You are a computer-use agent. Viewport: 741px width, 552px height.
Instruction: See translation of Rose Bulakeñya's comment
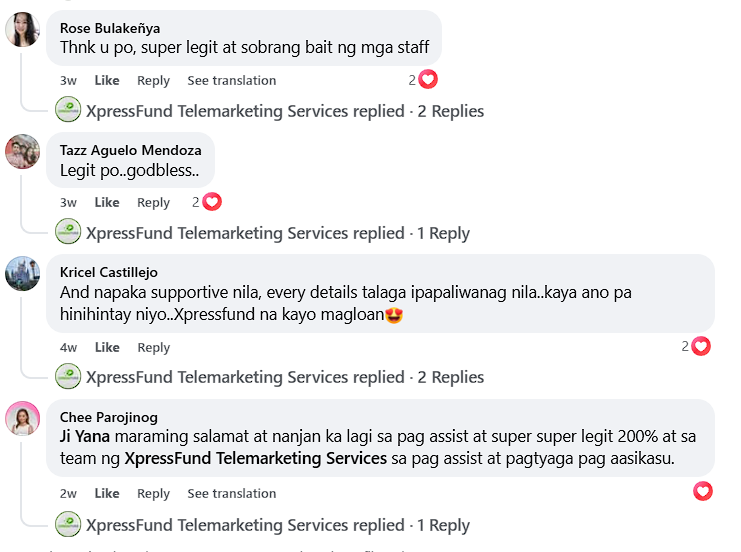[231, 80]
